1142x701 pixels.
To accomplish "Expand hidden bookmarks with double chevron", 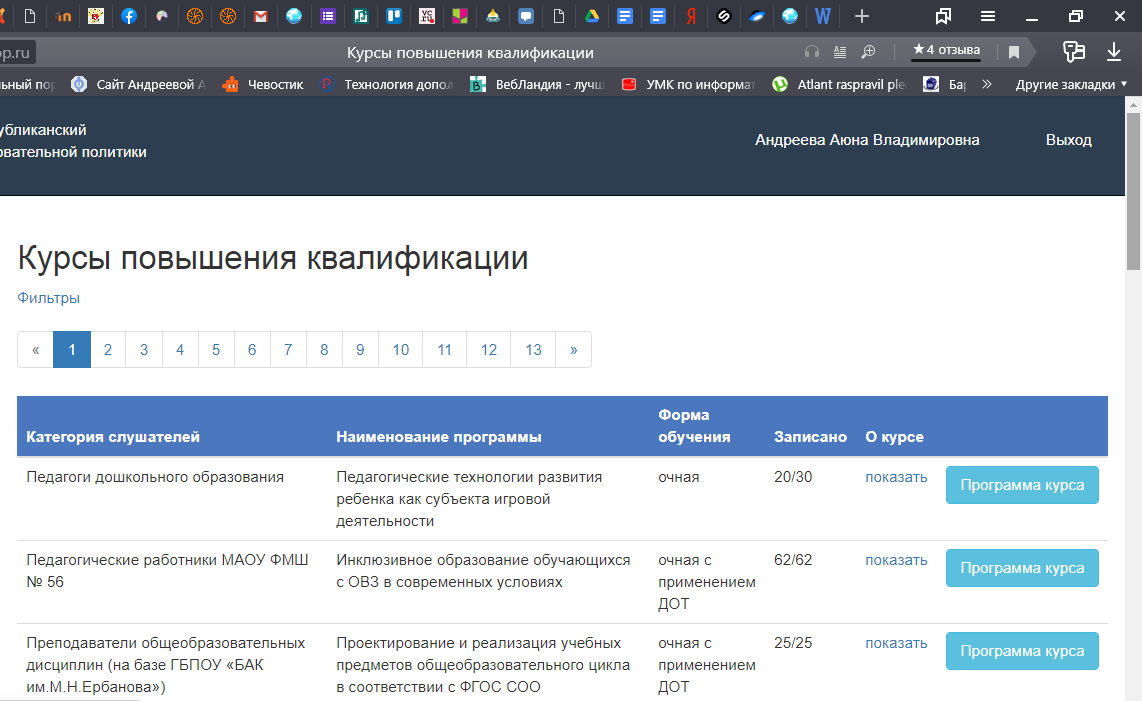I will pos(987,85).
